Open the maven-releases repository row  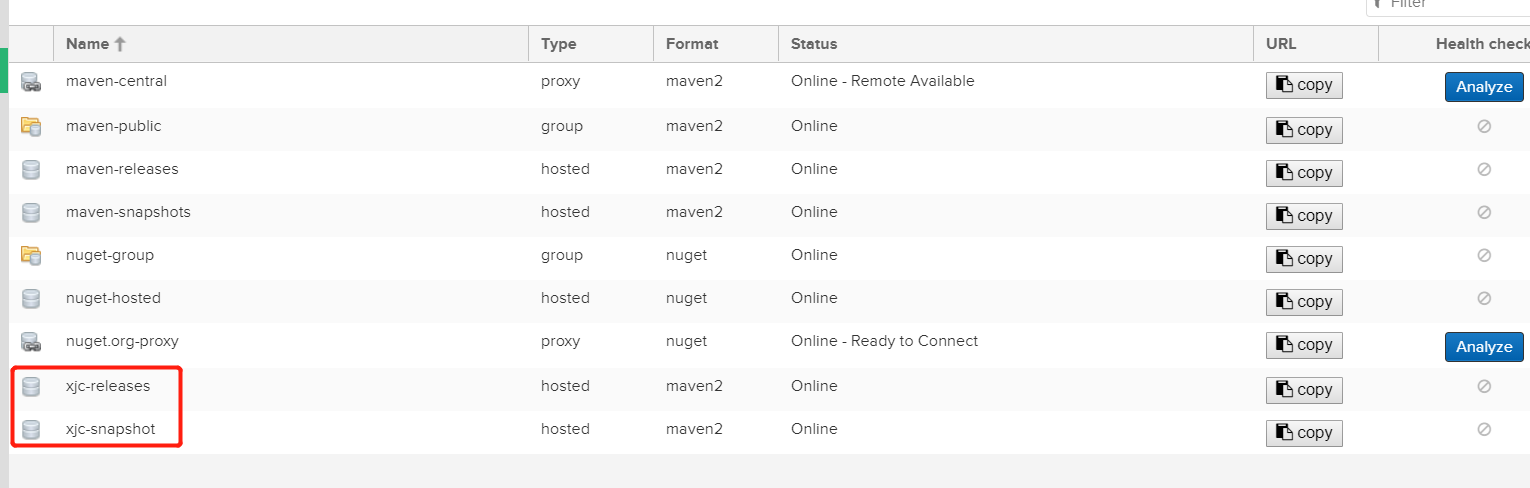tap(122, 169)
